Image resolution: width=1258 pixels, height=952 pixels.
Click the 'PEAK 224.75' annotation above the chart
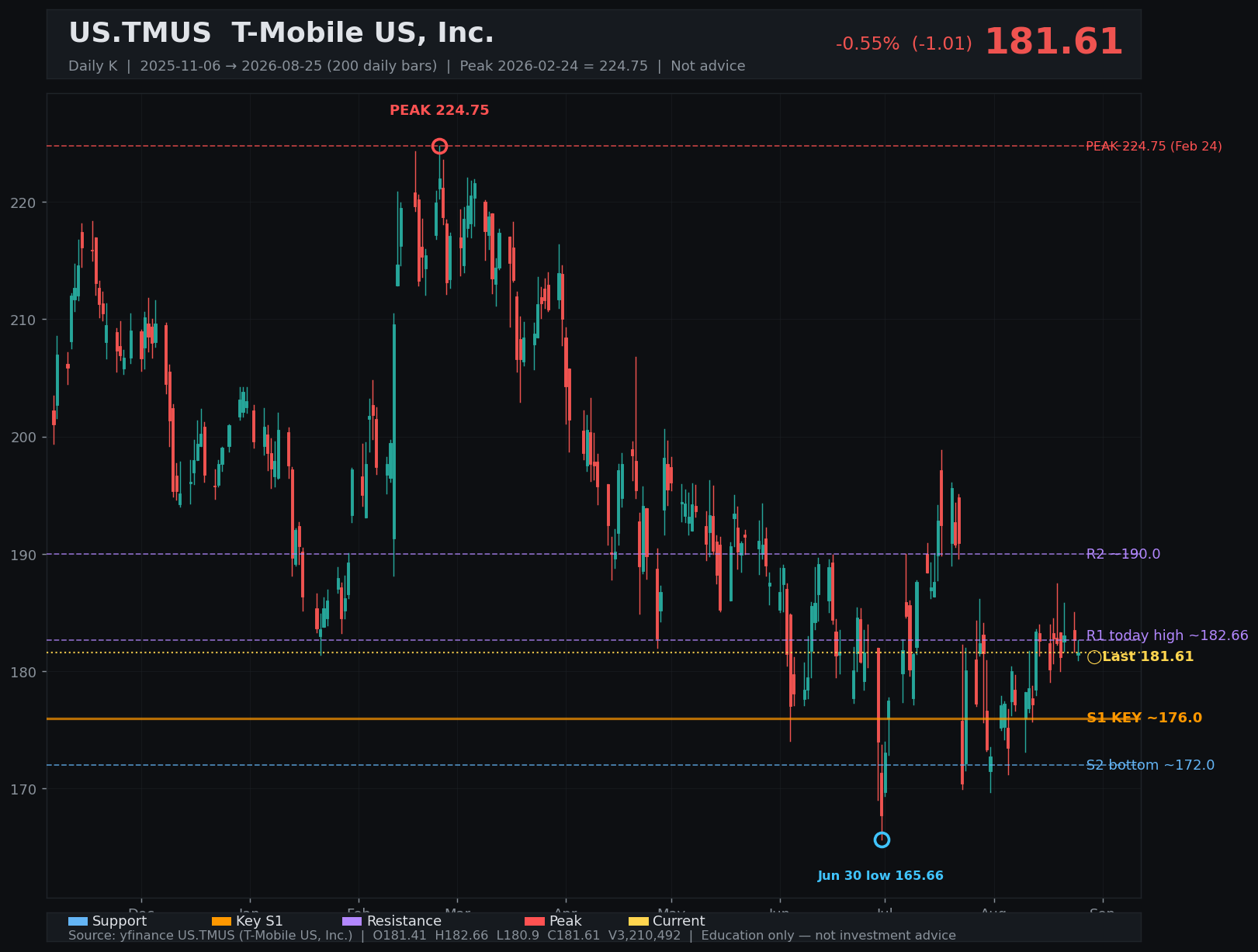(x=439, y=110)
